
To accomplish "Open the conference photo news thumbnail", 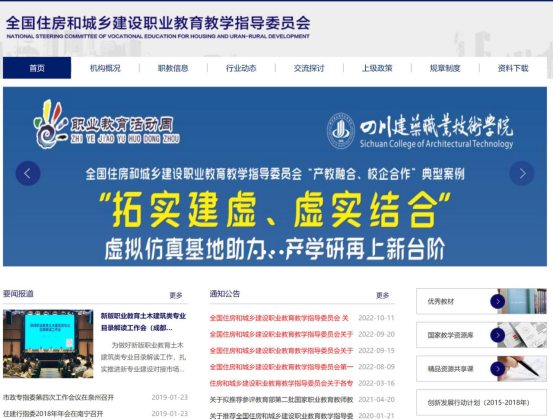I will pos(48,344).
